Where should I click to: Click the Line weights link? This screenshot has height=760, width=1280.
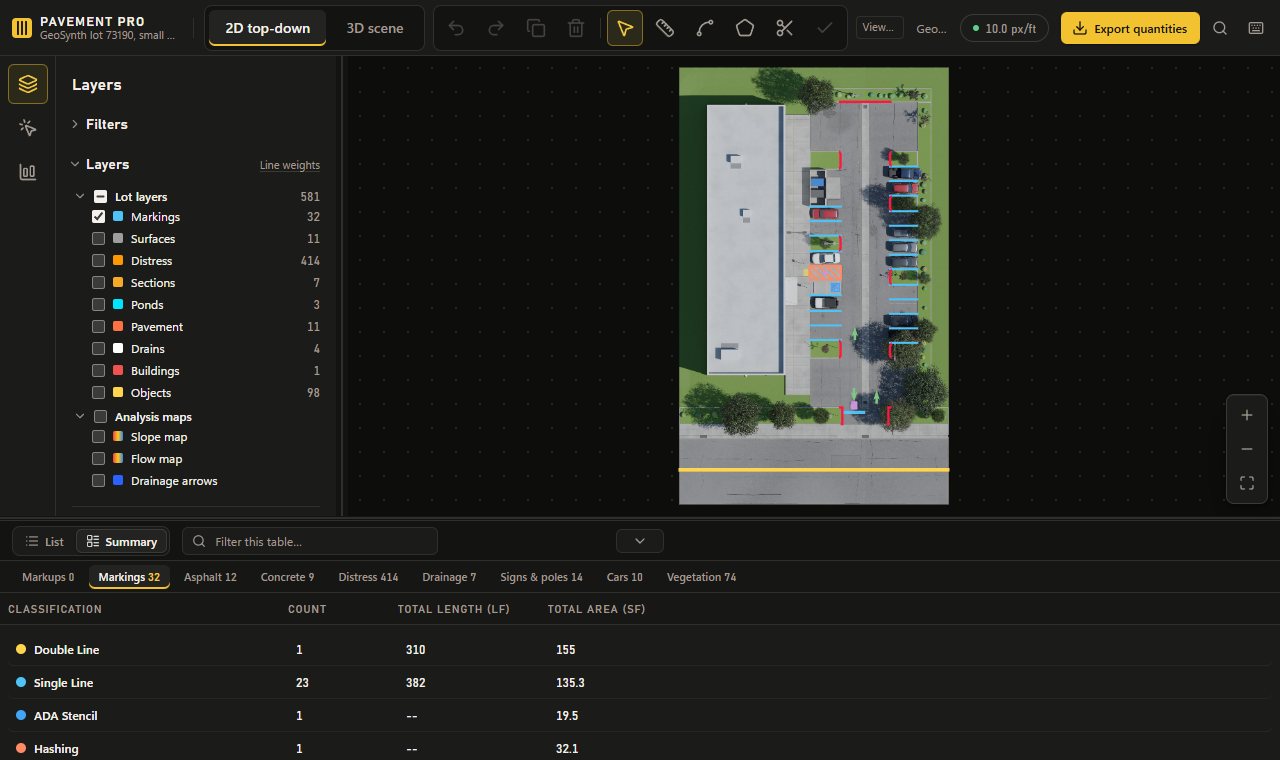click(x=290, y=165)
